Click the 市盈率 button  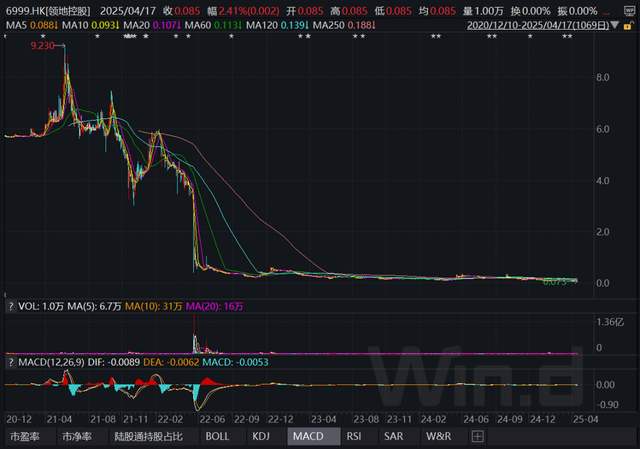click(25, 436)
